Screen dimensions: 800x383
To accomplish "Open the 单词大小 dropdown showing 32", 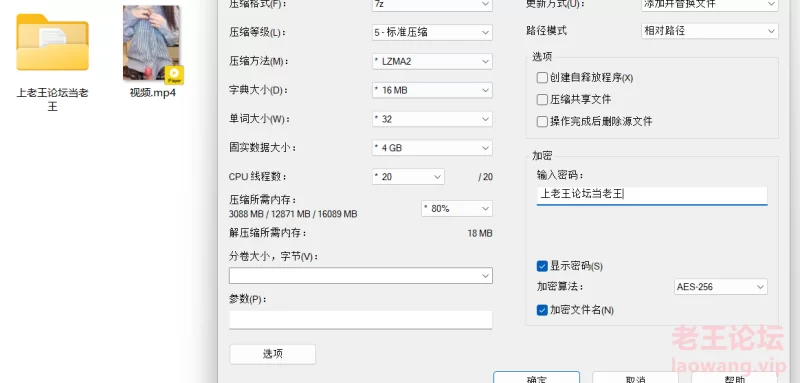I will pos(432,119).
